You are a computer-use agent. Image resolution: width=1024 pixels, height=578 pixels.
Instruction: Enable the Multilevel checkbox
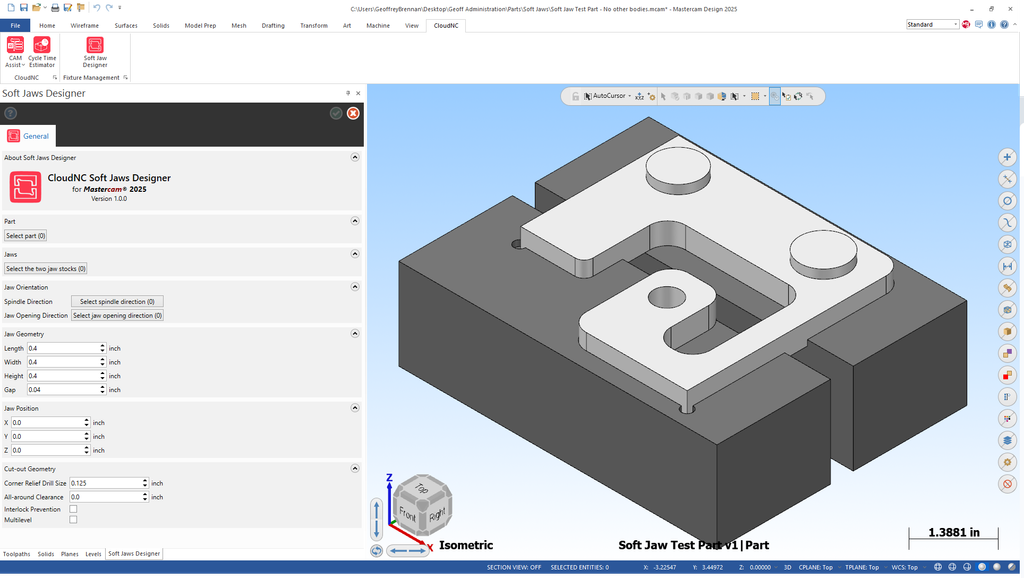pos(73,520)
